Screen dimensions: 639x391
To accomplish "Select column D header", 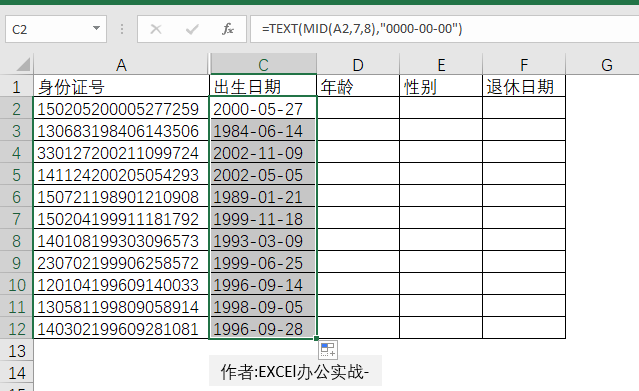I will click(x=358, y=64).
